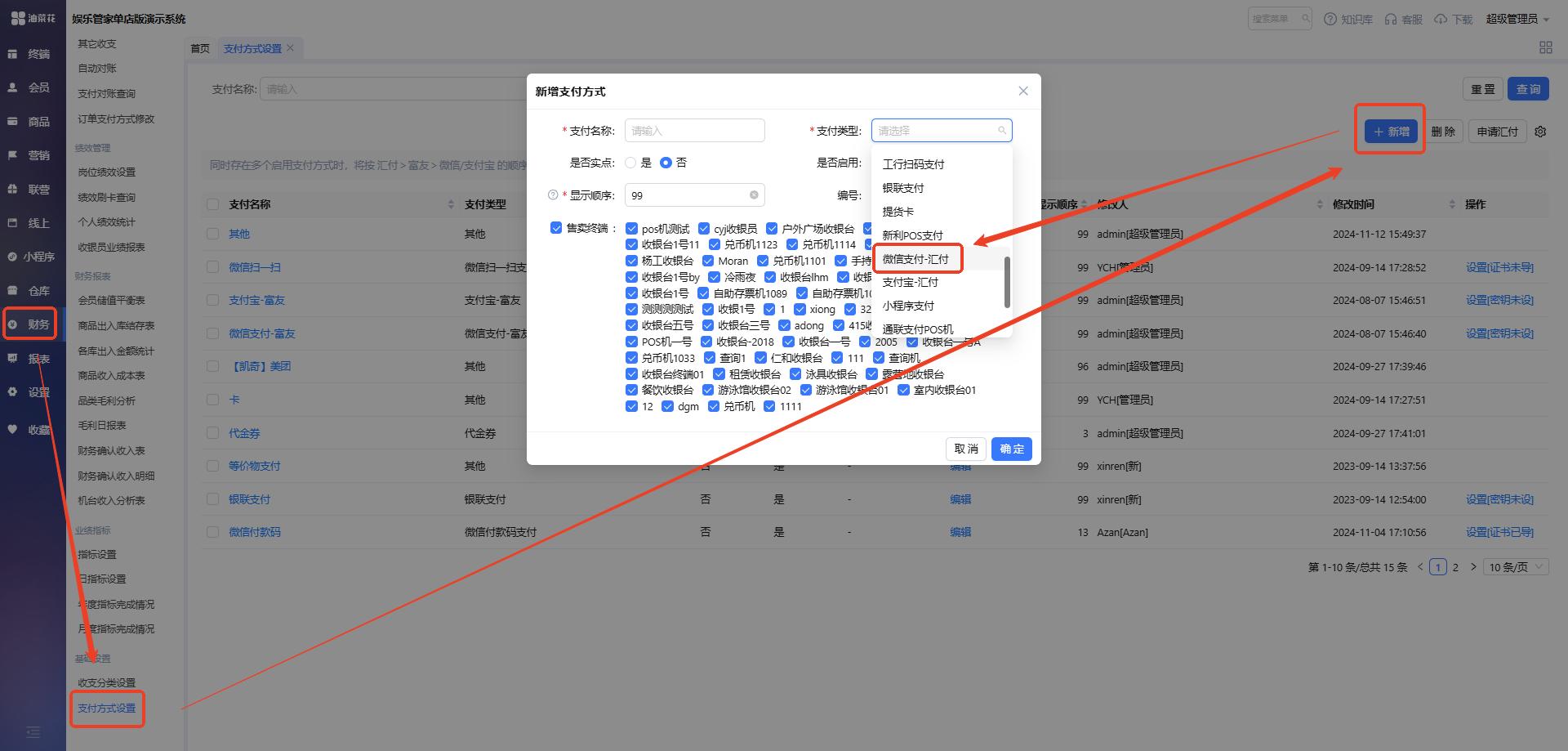The height and width of the screenshot is (751, 1568).
Task: Click 取消 in the dialog
Action: click(966, 449)
